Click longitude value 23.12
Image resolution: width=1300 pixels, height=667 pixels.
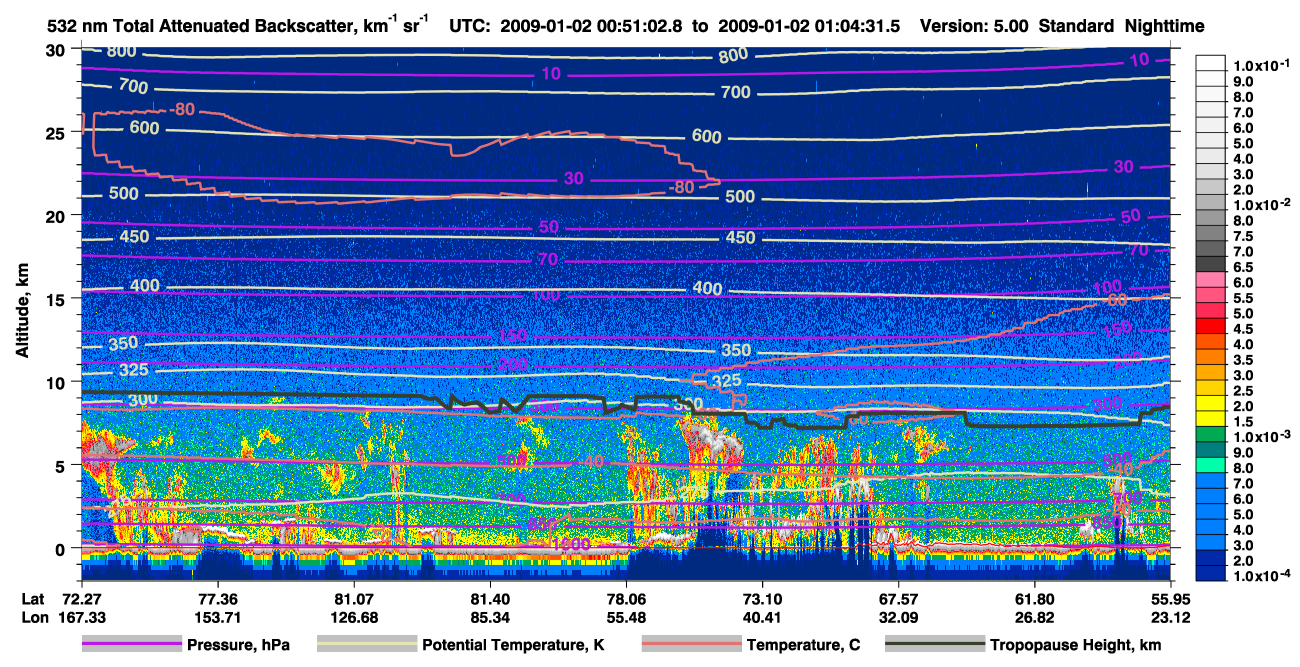click(x=1171, y=616)
